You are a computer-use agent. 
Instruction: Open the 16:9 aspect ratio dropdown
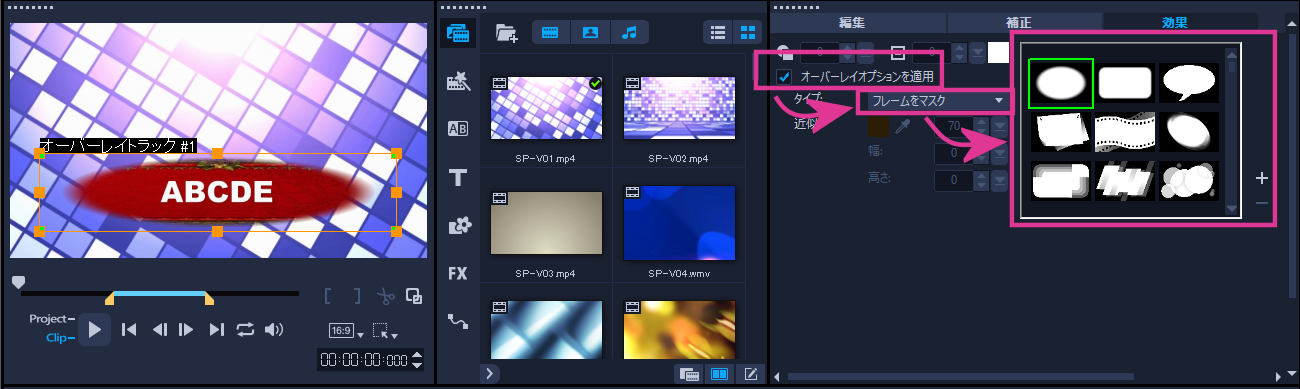tap(346, 331)
